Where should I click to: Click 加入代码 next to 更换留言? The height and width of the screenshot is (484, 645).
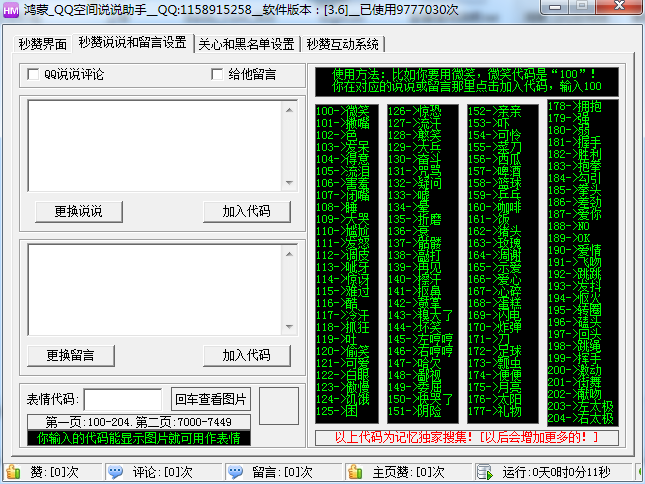(246, 355)
